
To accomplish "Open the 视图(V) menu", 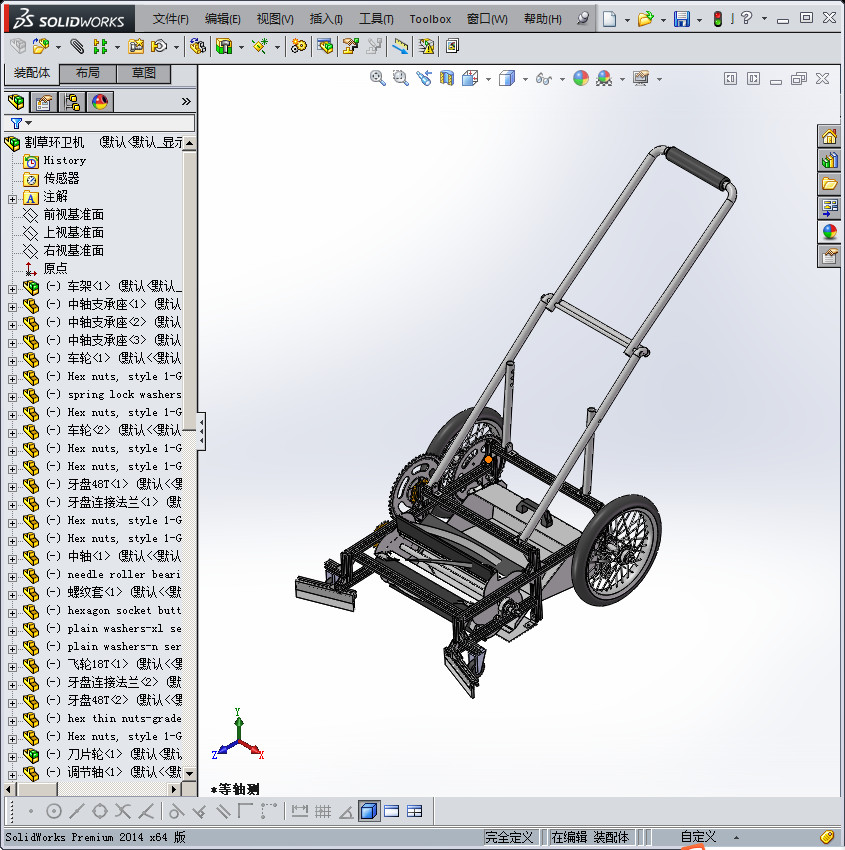I will pyautogui.click(x=275, y=19).
